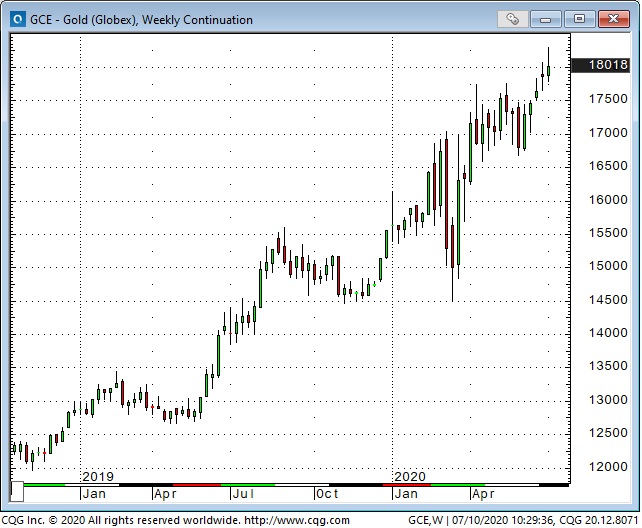Click the Jan label under 2020

click(406, 494)
